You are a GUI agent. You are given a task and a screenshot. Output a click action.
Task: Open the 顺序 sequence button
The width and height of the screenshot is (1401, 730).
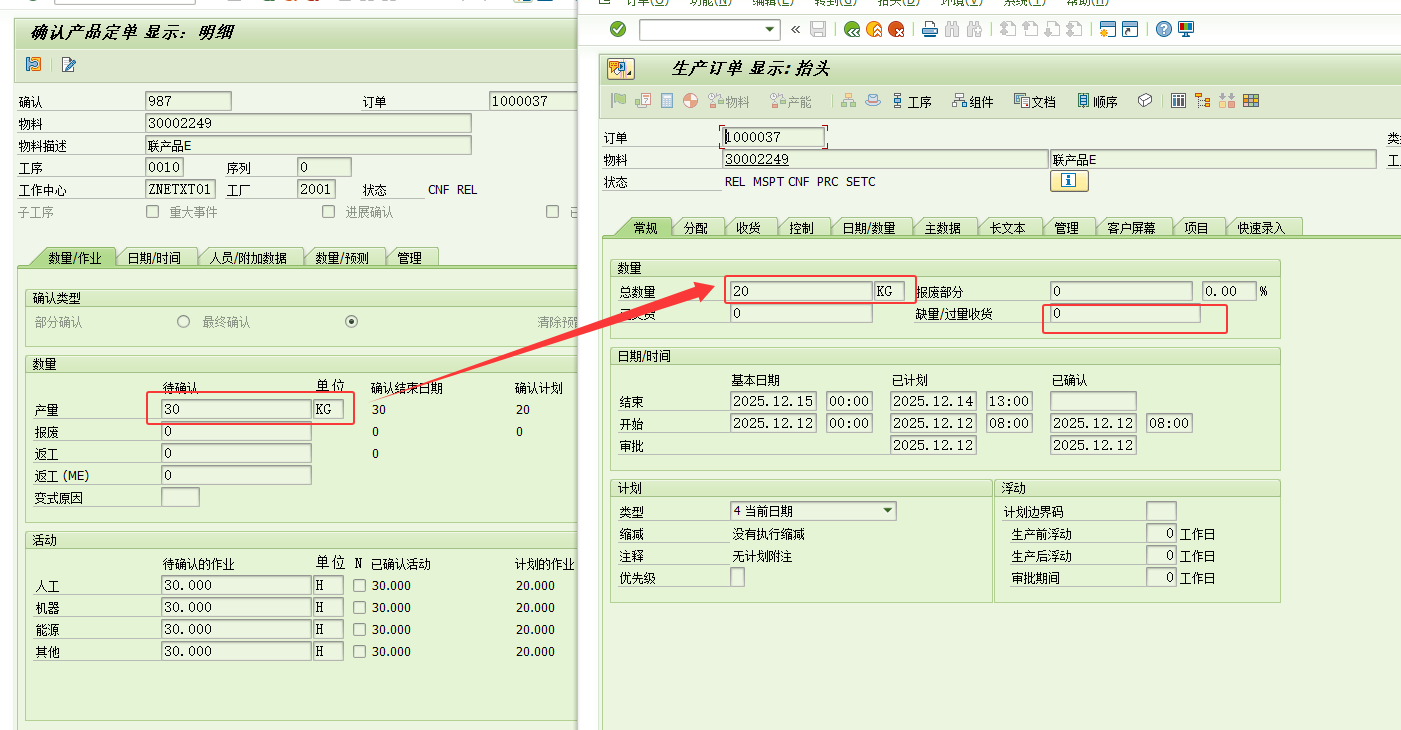1097,101
